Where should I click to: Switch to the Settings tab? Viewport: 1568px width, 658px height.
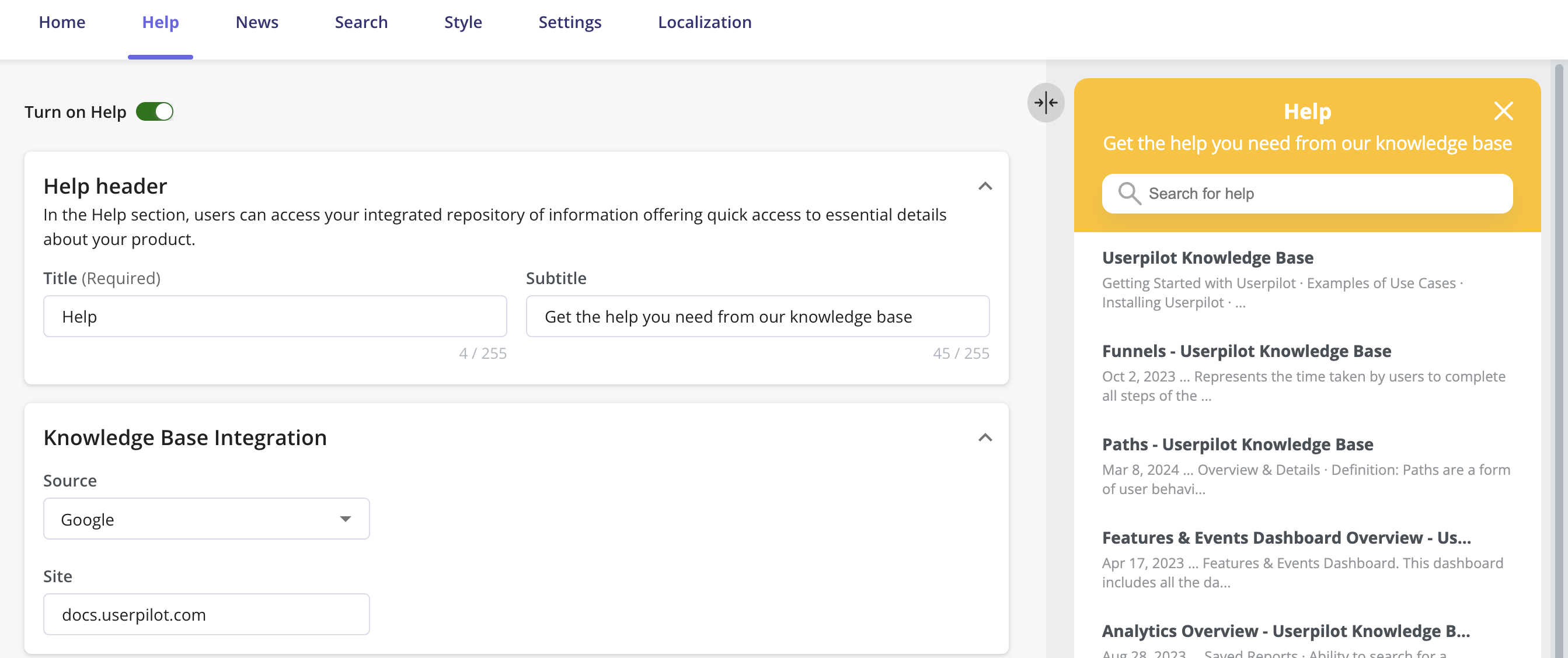(x=570, y=22)
